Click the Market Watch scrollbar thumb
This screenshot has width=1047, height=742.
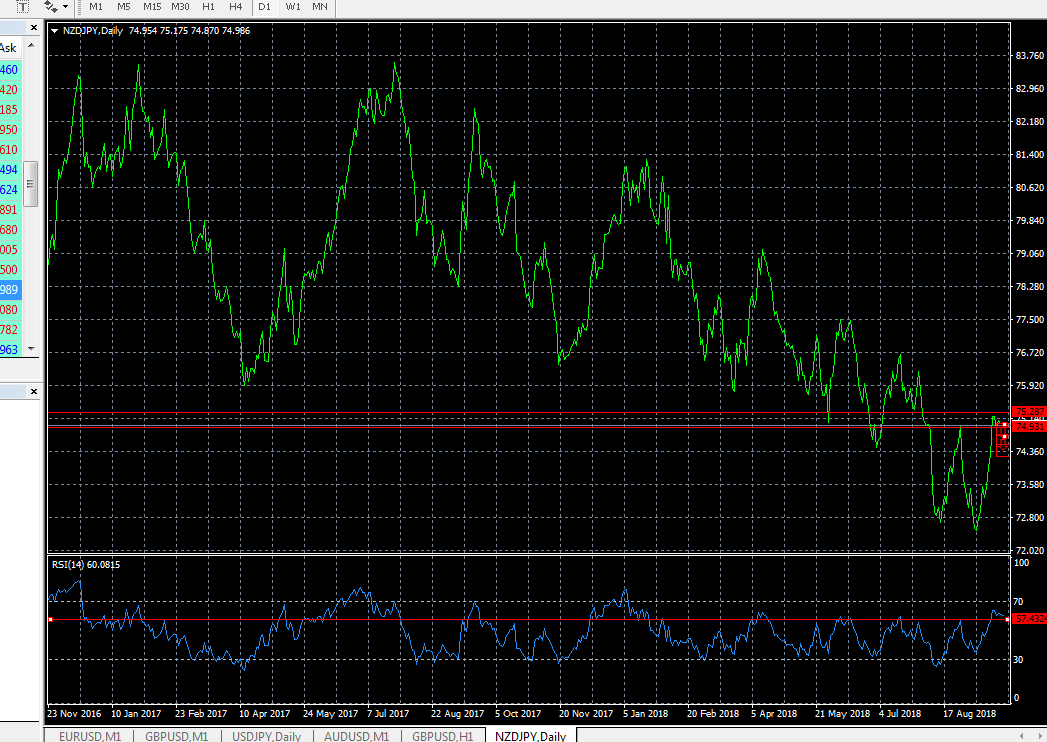(x=31, y=184)
